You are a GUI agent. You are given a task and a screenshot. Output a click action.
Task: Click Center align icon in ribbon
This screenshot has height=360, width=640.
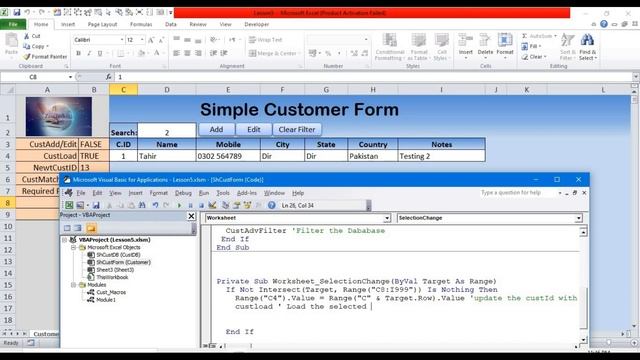(x=187, y=53)
